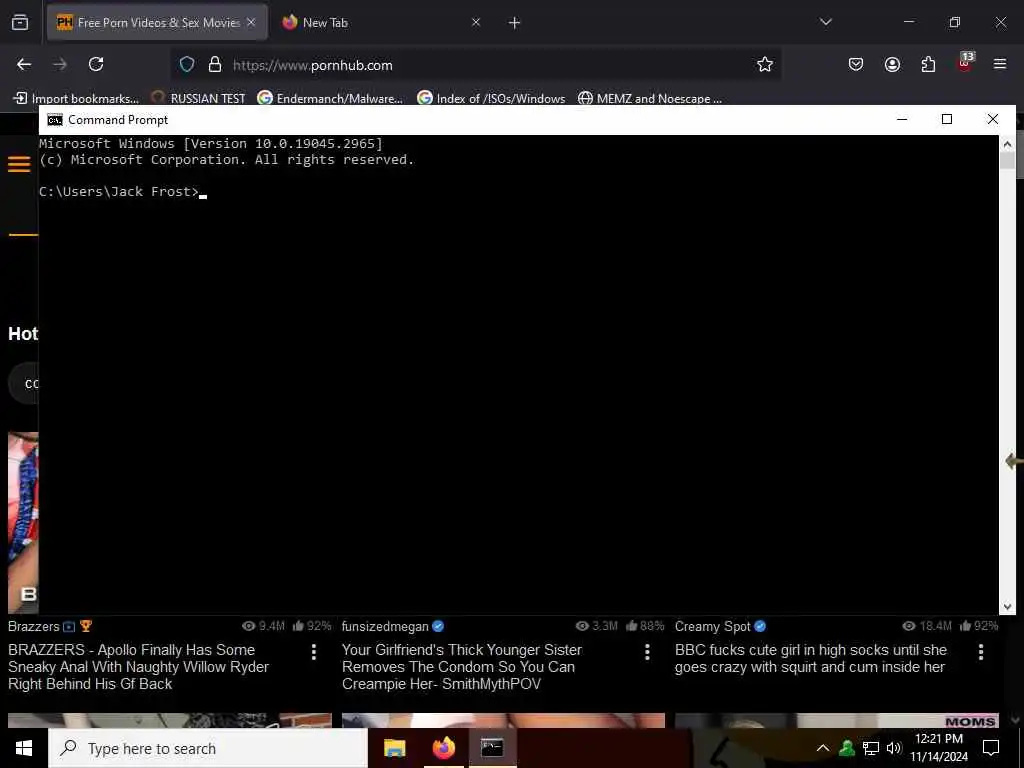Switch to the tab with the PH favicon
Image resolution: width=1024 pixels, height=768 pixels.
coord(157,22)
